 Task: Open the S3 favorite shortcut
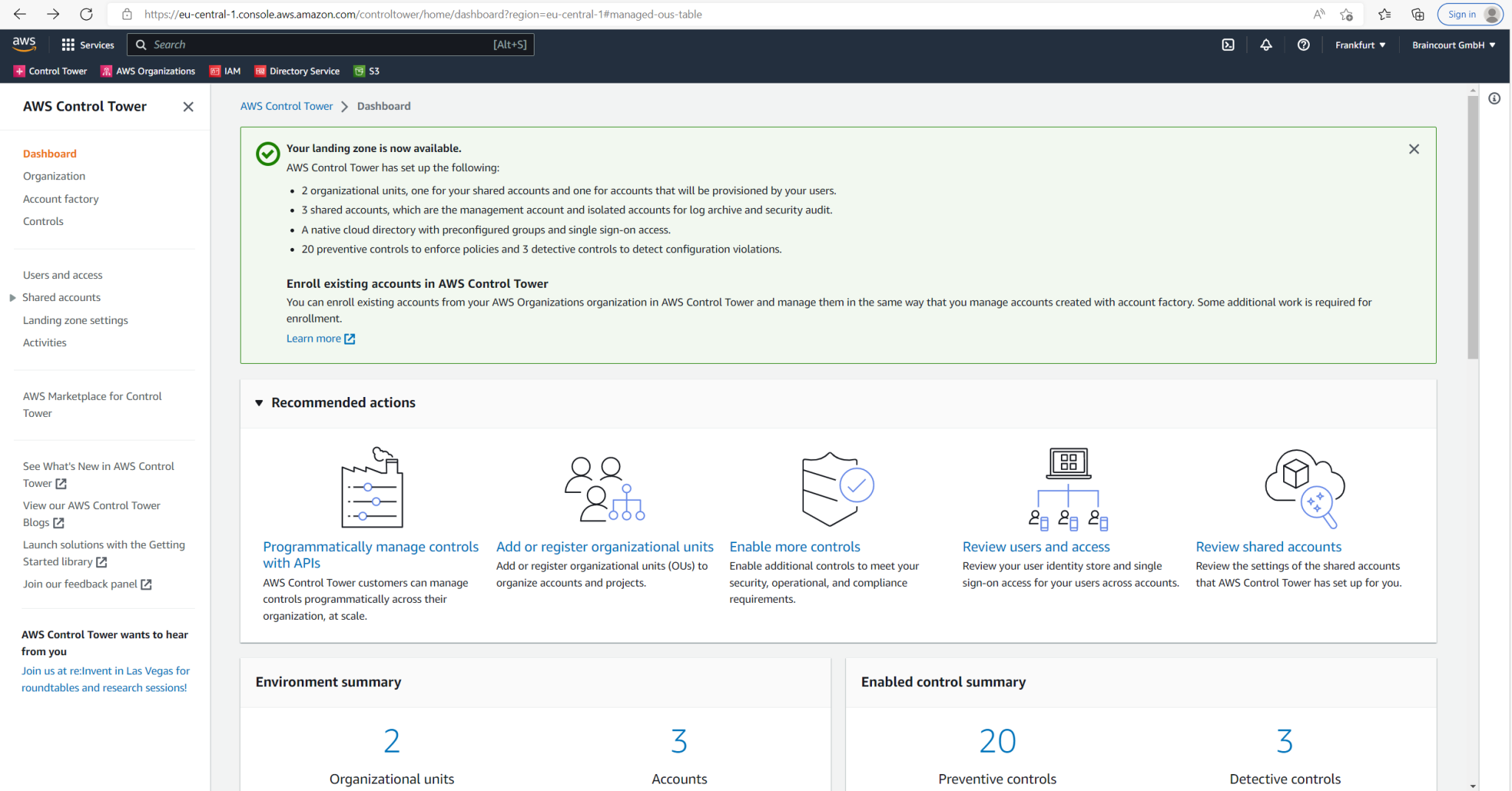[x=367, y=71]
